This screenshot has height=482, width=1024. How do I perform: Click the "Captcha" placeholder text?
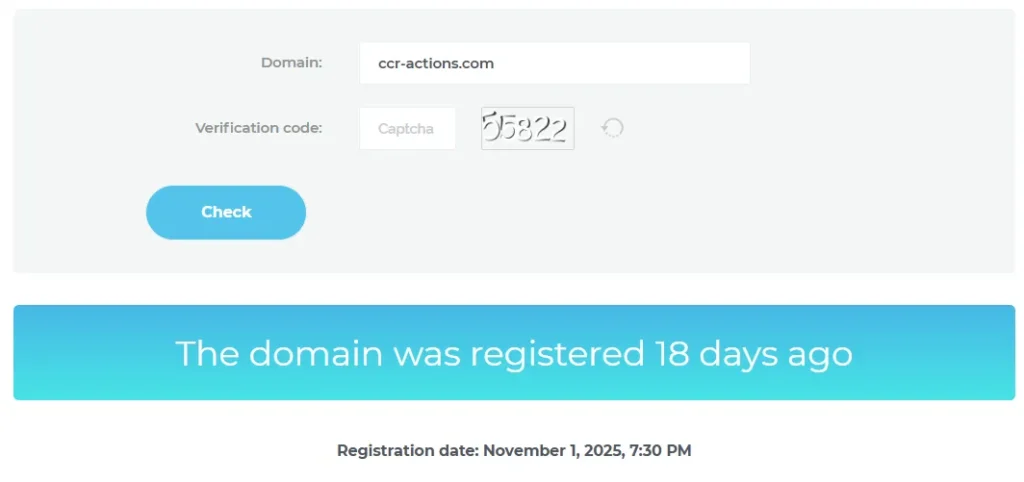pos(406,129)
